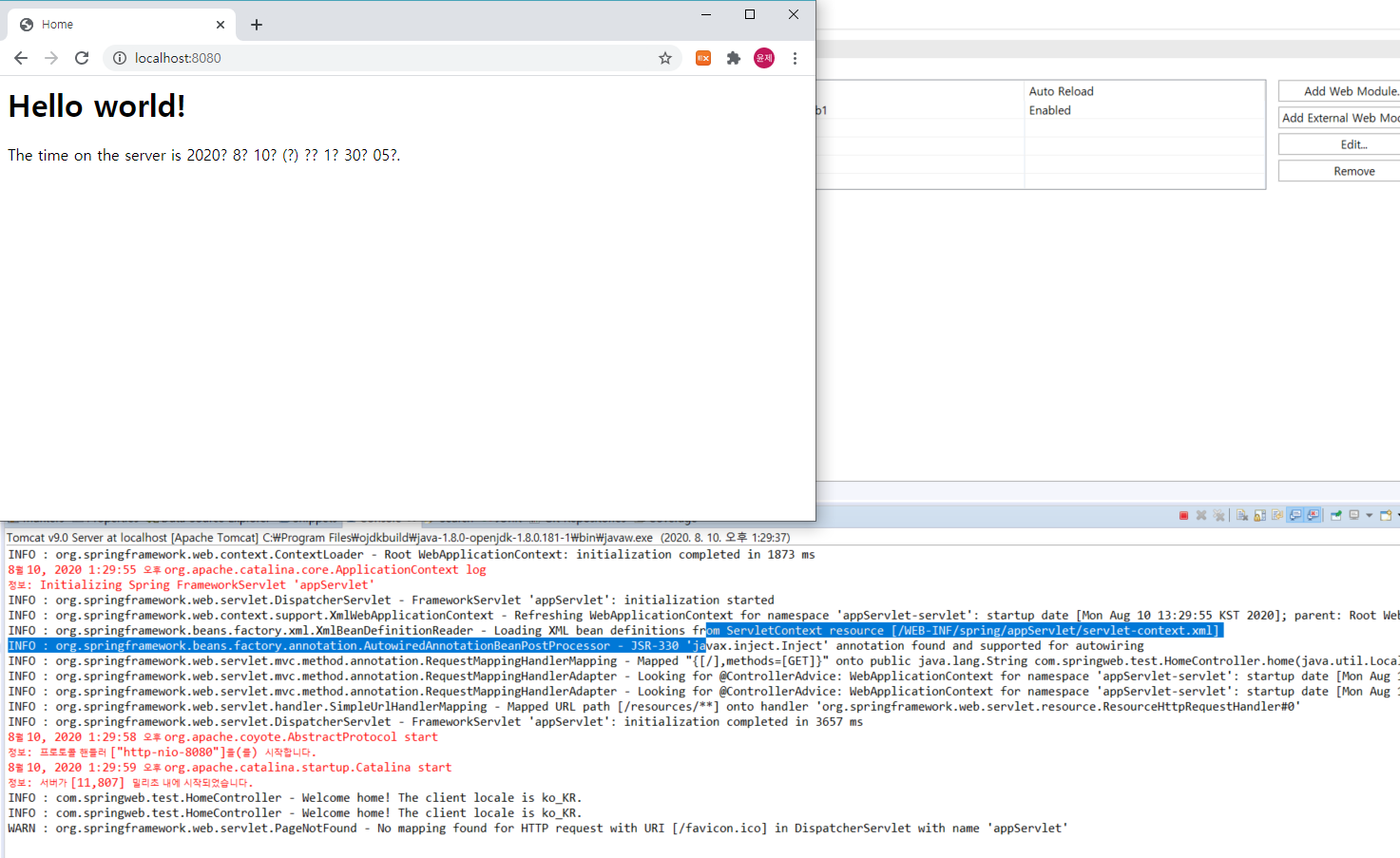Open a new Chrome tab

point(257,25)
